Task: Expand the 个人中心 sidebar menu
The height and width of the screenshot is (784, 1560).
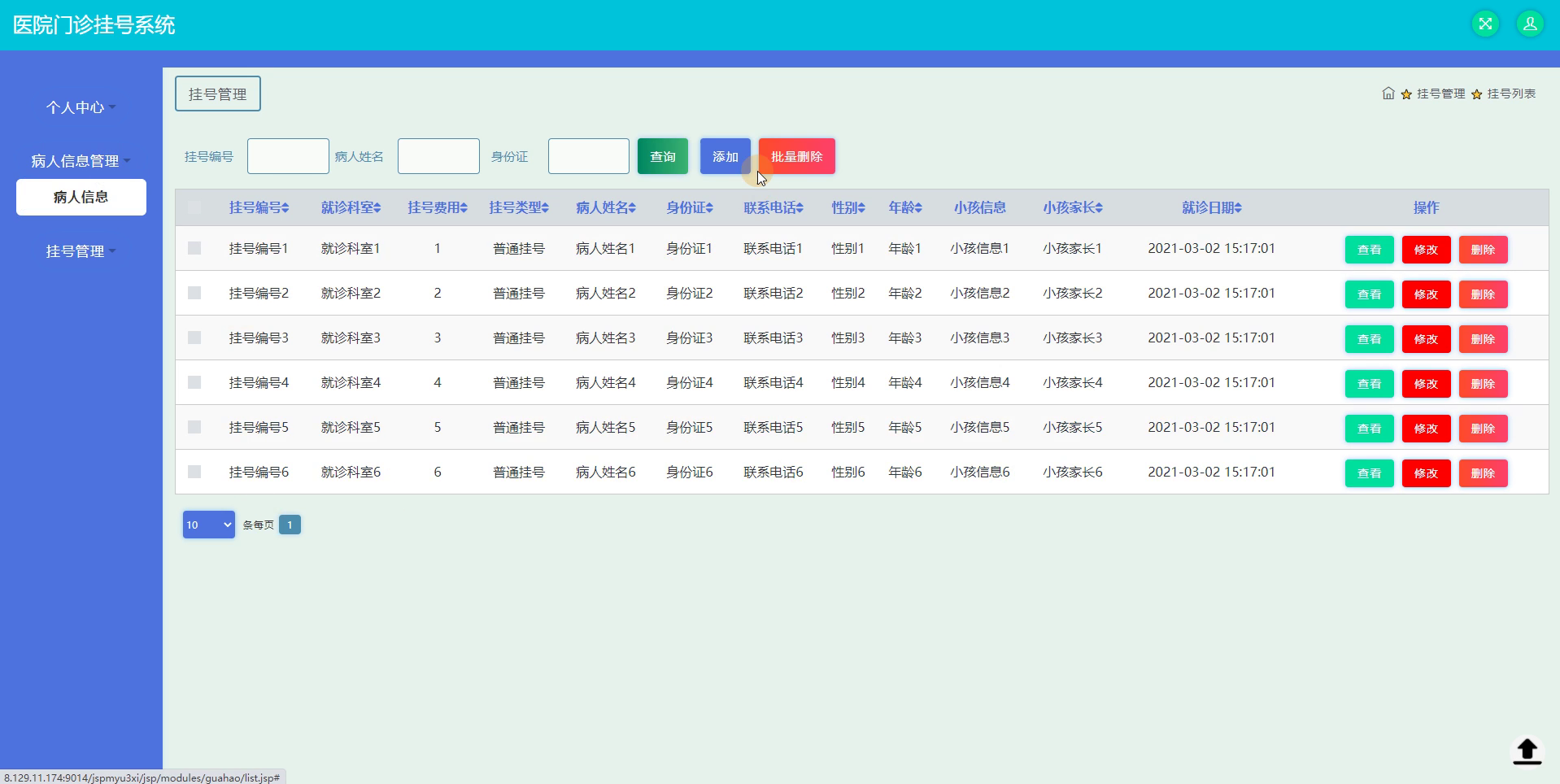Action: pos(81,107)
